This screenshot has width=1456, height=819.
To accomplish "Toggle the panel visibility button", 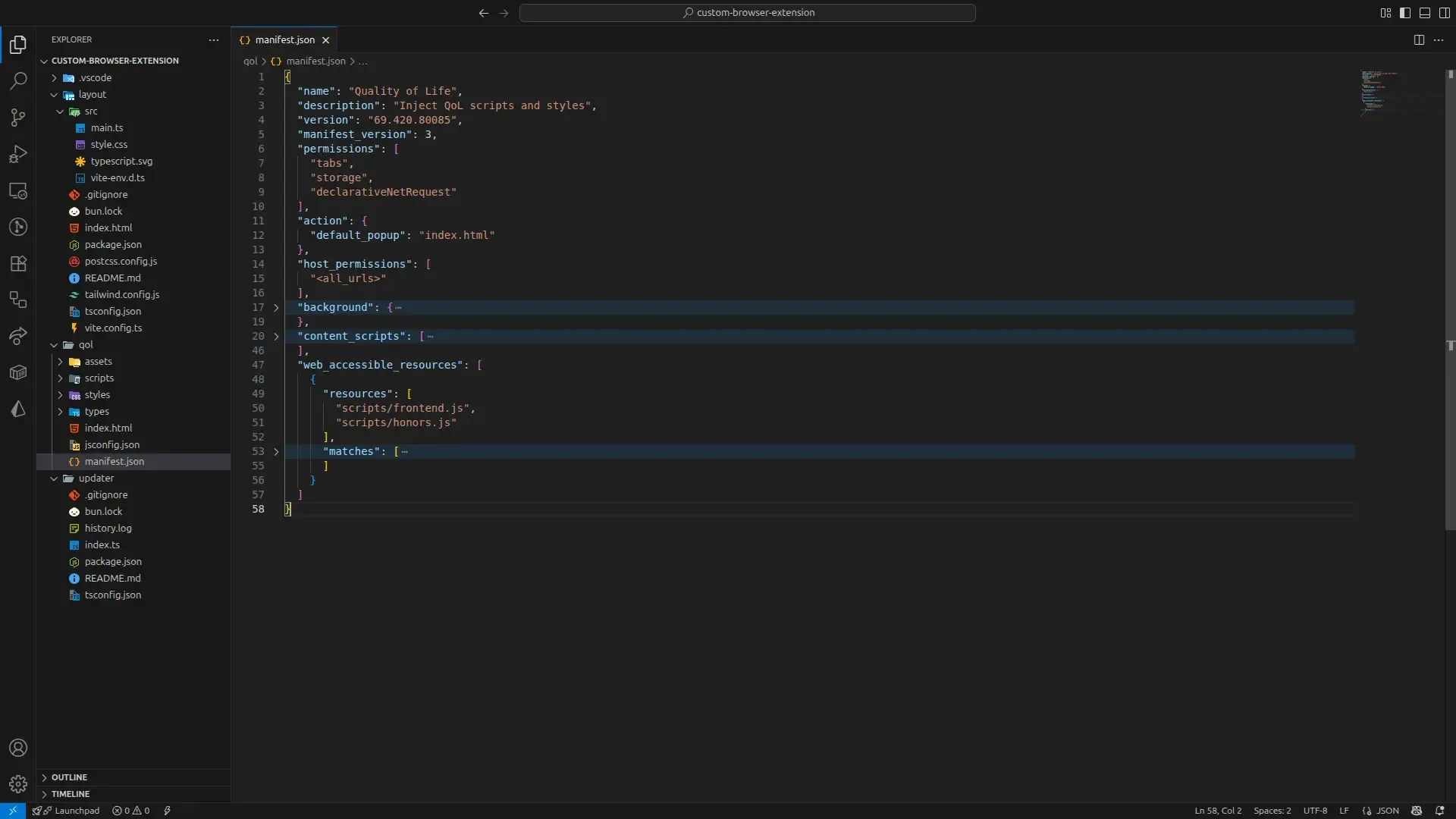I will pos(1425,13).
